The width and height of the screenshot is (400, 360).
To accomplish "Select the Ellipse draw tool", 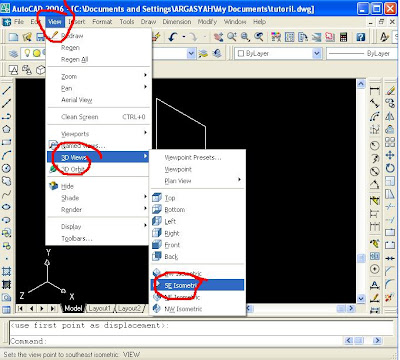I will (x=6, y=207).
